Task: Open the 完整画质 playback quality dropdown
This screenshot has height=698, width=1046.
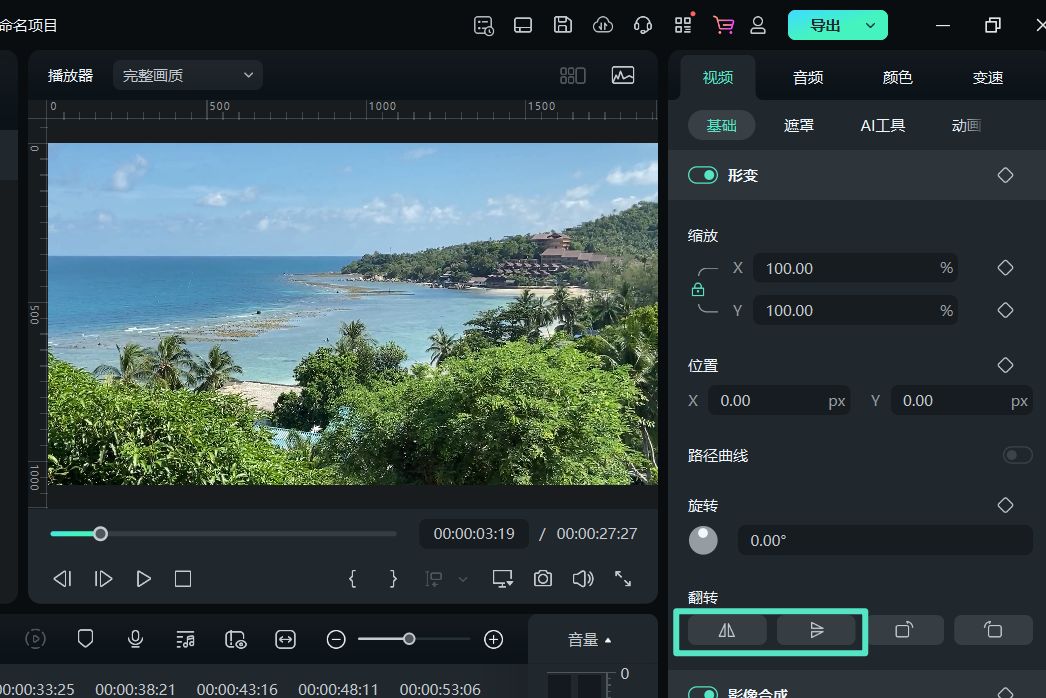Action: [x=187, y=74]
